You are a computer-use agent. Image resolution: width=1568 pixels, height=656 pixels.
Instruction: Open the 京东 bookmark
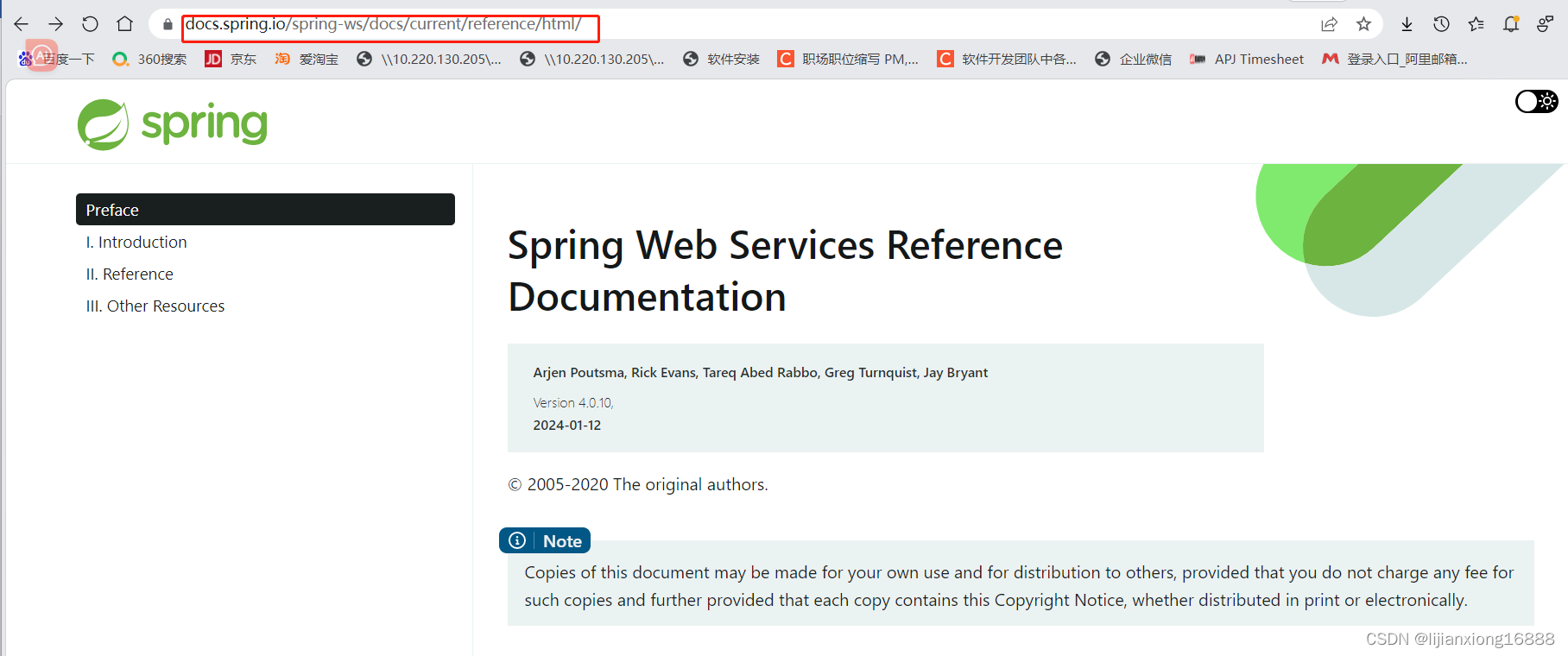pos(231,59)
